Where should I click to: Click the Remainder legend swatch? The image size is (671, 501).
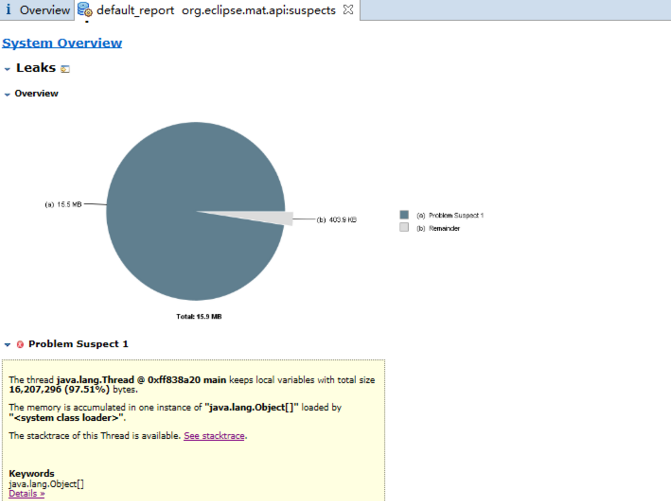(404, 227)
